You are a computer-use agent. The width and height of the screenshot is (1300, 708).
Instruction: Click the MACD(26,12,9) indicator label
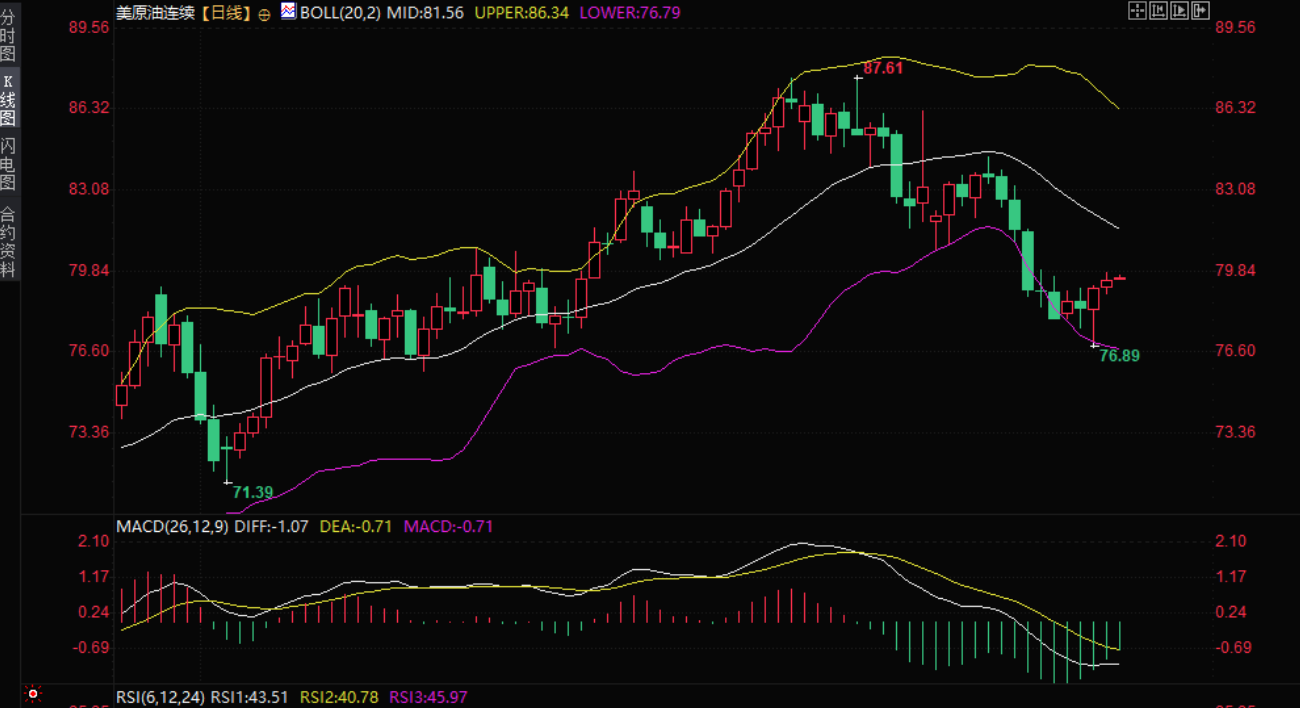pos(172,526)
